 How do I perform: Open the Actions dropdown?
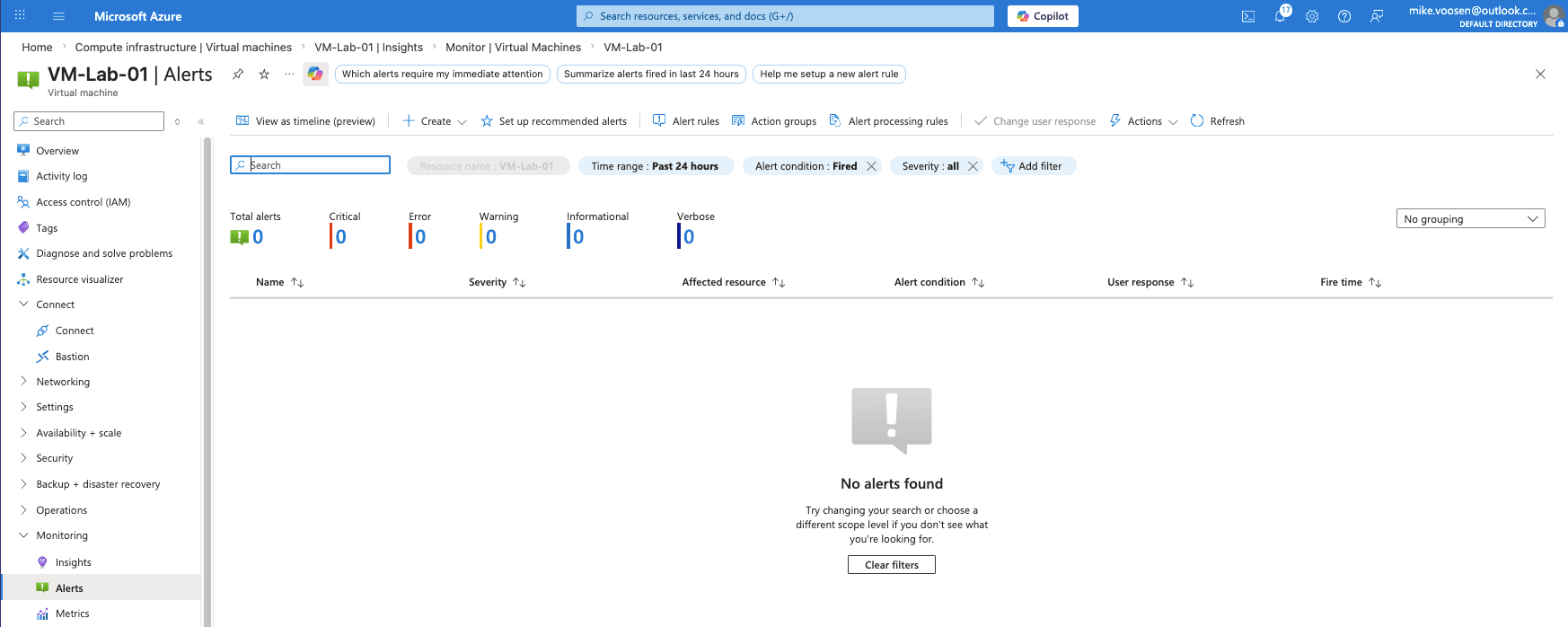tap(1144, 121)
